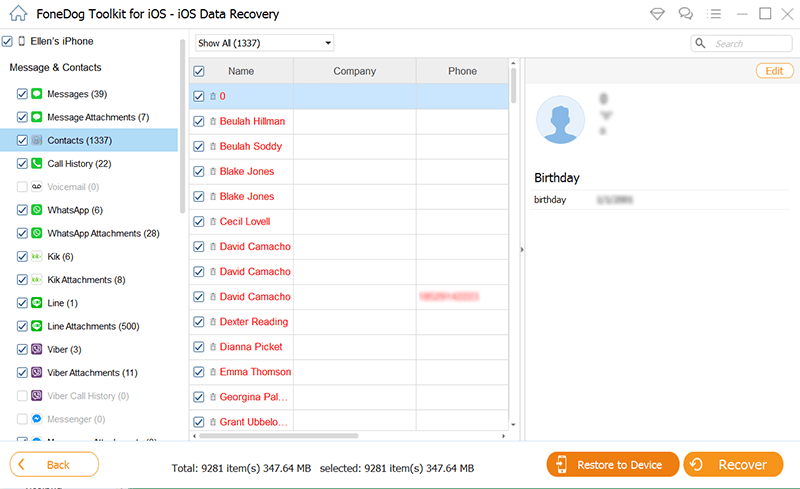This screenshot has width=800, height=489.
Task: Select Message Attachments (7) category
Action: point(98,117)
